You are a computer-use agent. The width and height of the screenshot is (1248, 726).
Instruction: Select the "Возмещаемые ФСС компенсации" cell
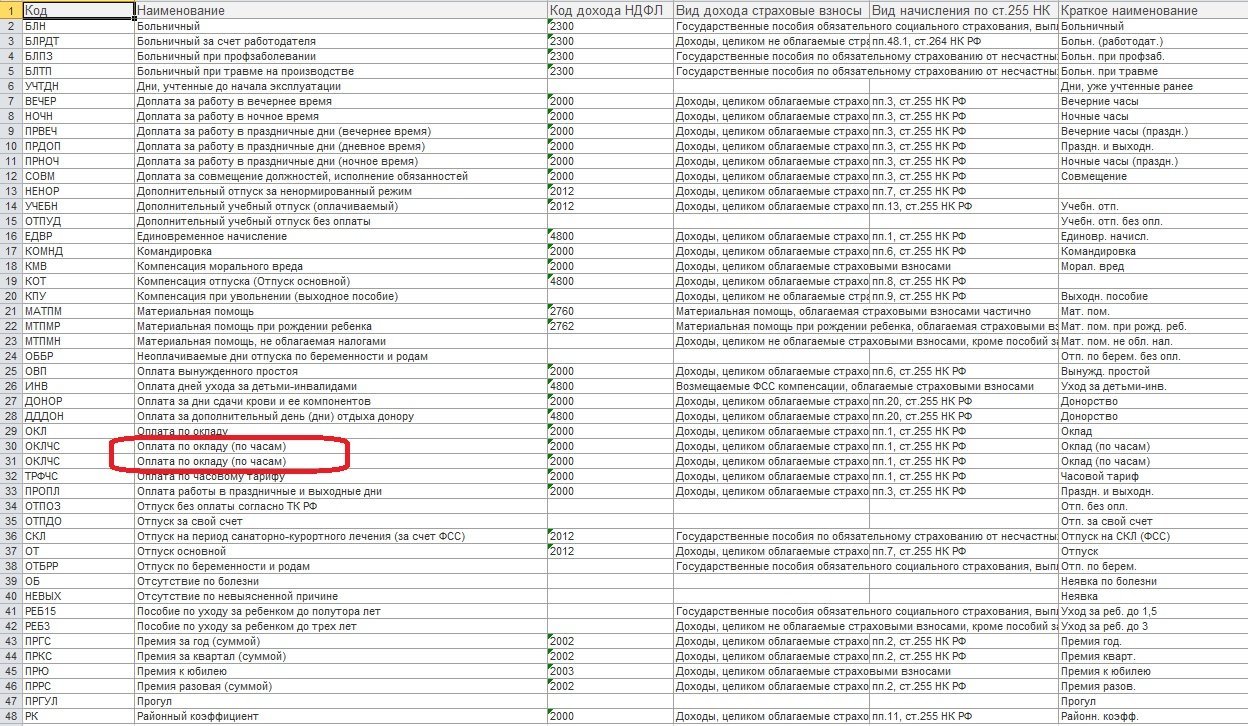click(770, 386)
